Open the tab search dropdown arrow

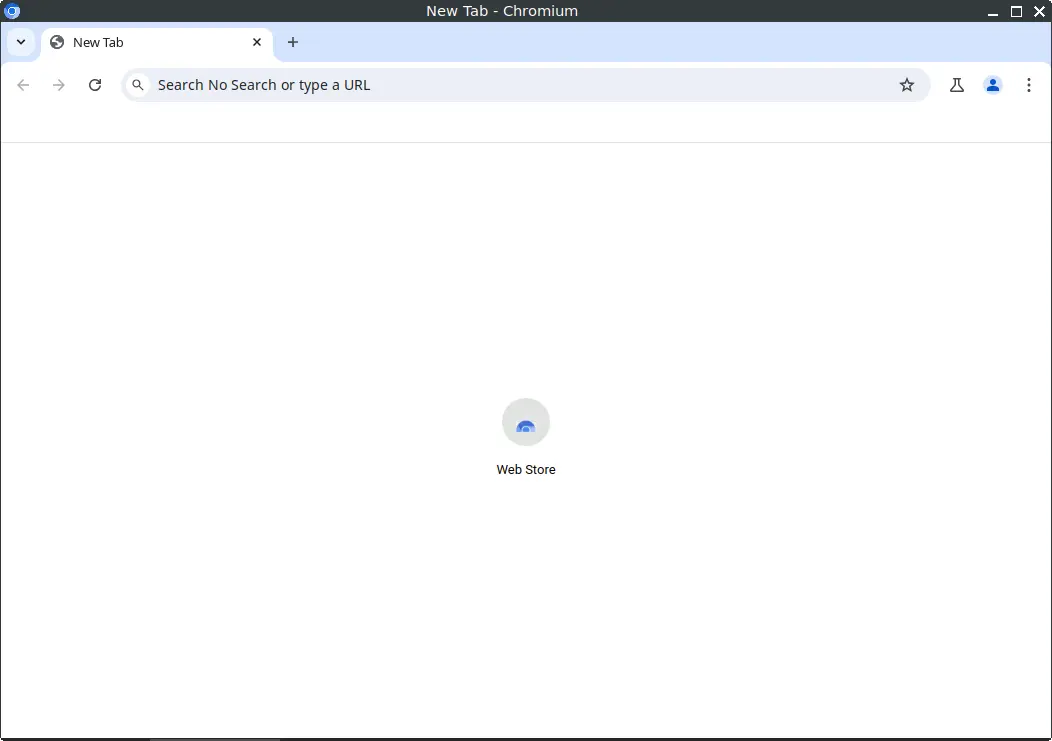21,42
